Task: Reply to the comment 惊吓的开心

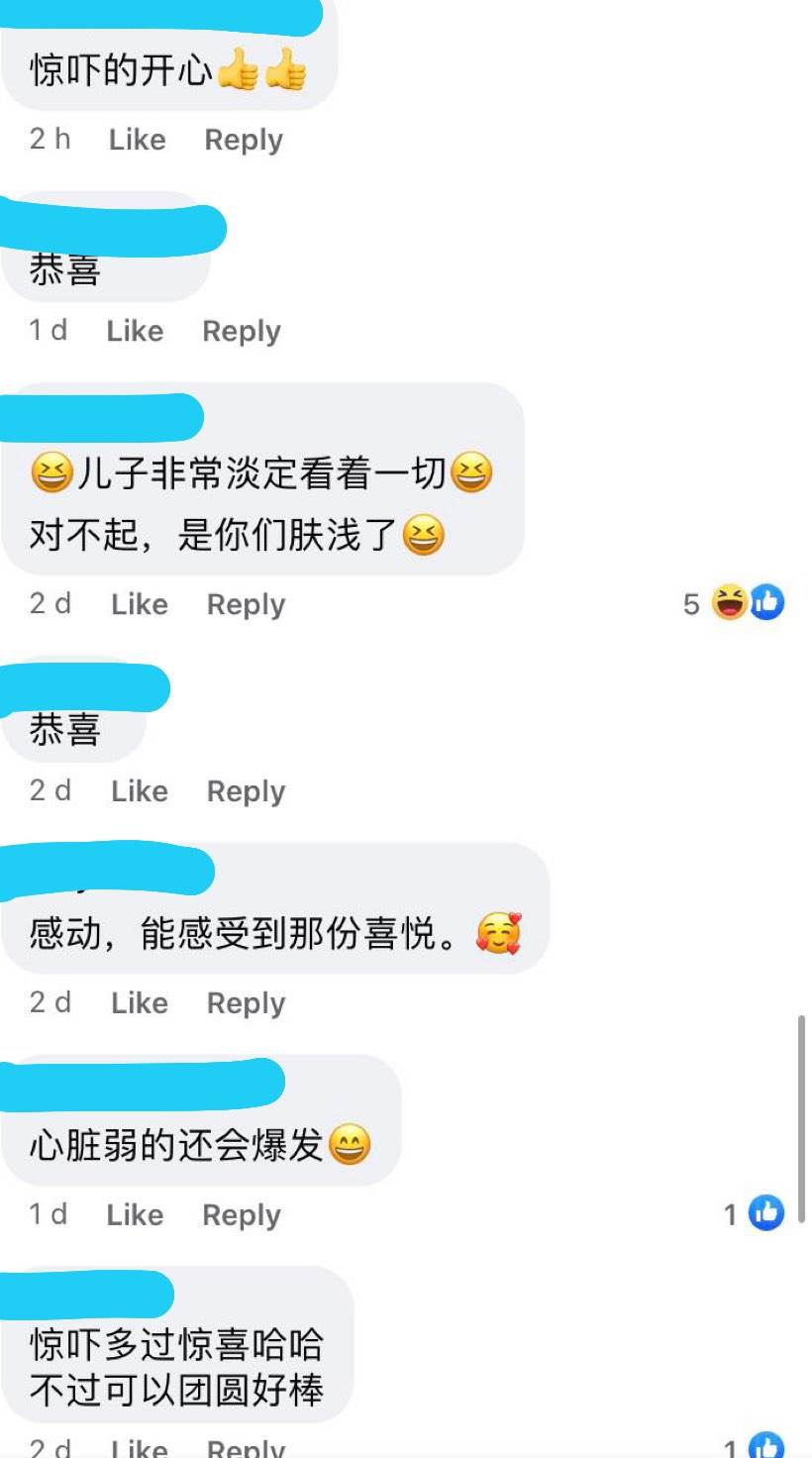Action: (244, 140)
